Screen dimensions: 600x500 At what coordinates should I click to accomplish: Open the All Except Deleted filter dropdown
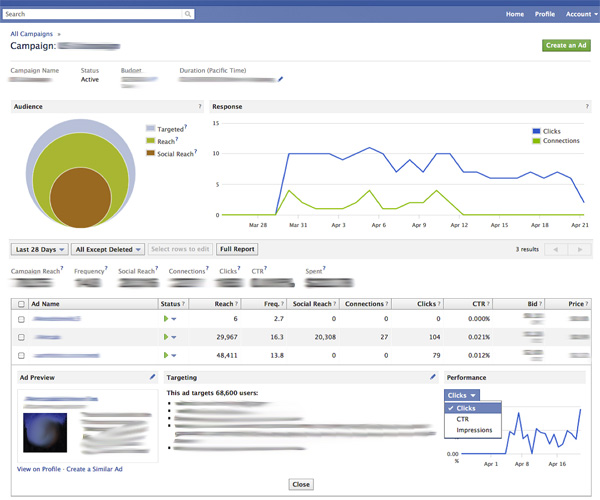(108, 249)
